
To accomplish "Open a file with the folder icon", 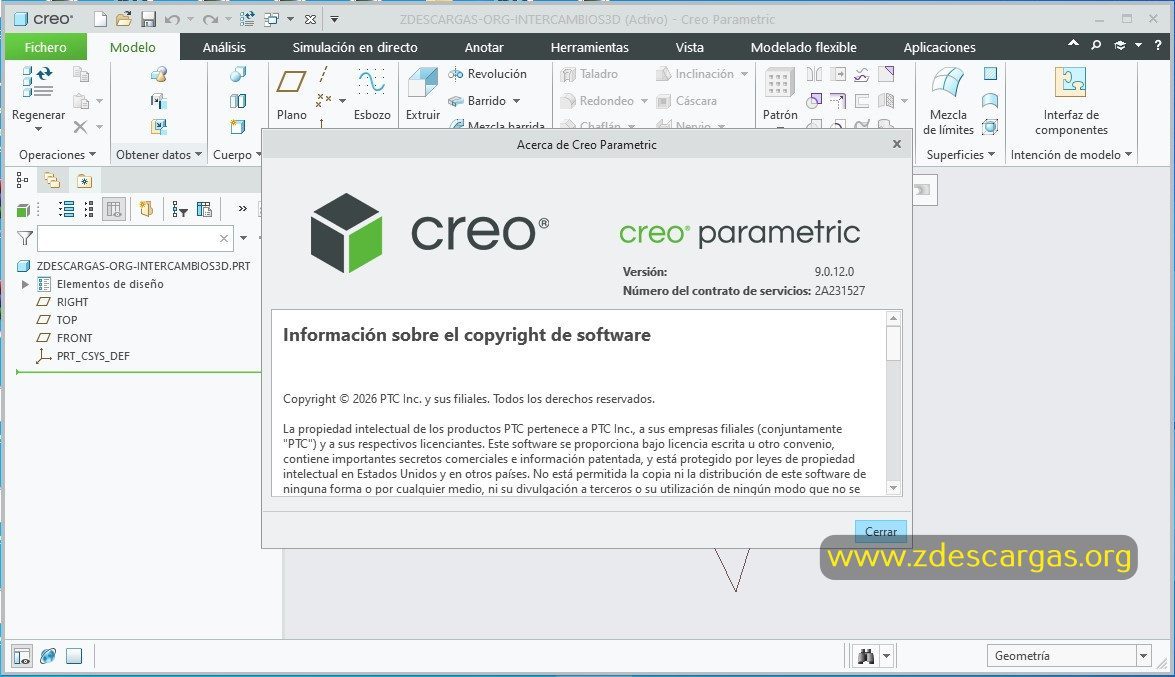I will tap(124, 19).
